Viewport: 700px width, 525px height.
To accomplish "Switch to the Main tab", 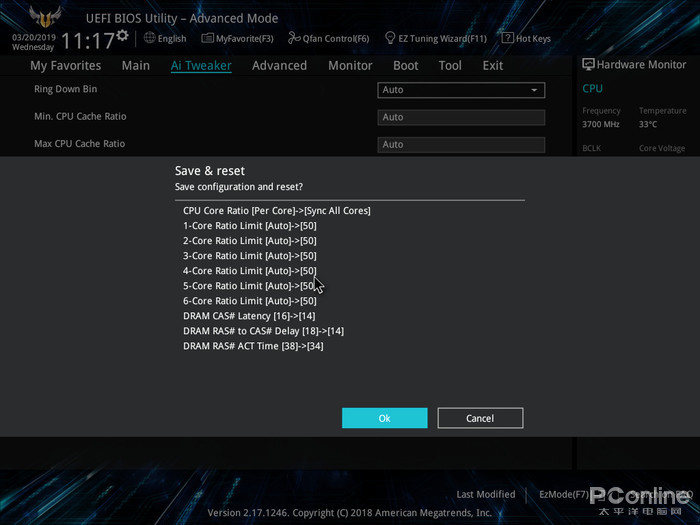I will (x=136, y=66).
